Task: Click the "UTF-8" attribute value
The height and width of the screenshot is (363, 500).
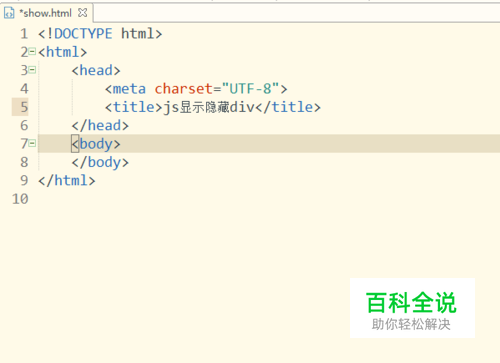Action: tap(250, 89)
